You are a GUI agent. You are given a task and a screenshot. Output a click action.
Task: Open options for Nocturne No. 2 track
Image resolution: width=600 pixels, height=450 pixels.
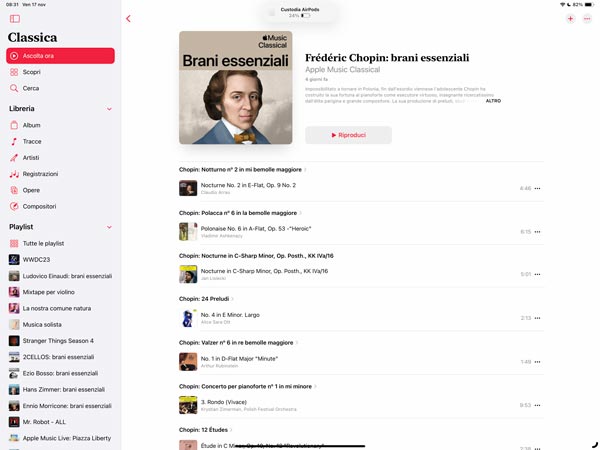click(537, 188)
